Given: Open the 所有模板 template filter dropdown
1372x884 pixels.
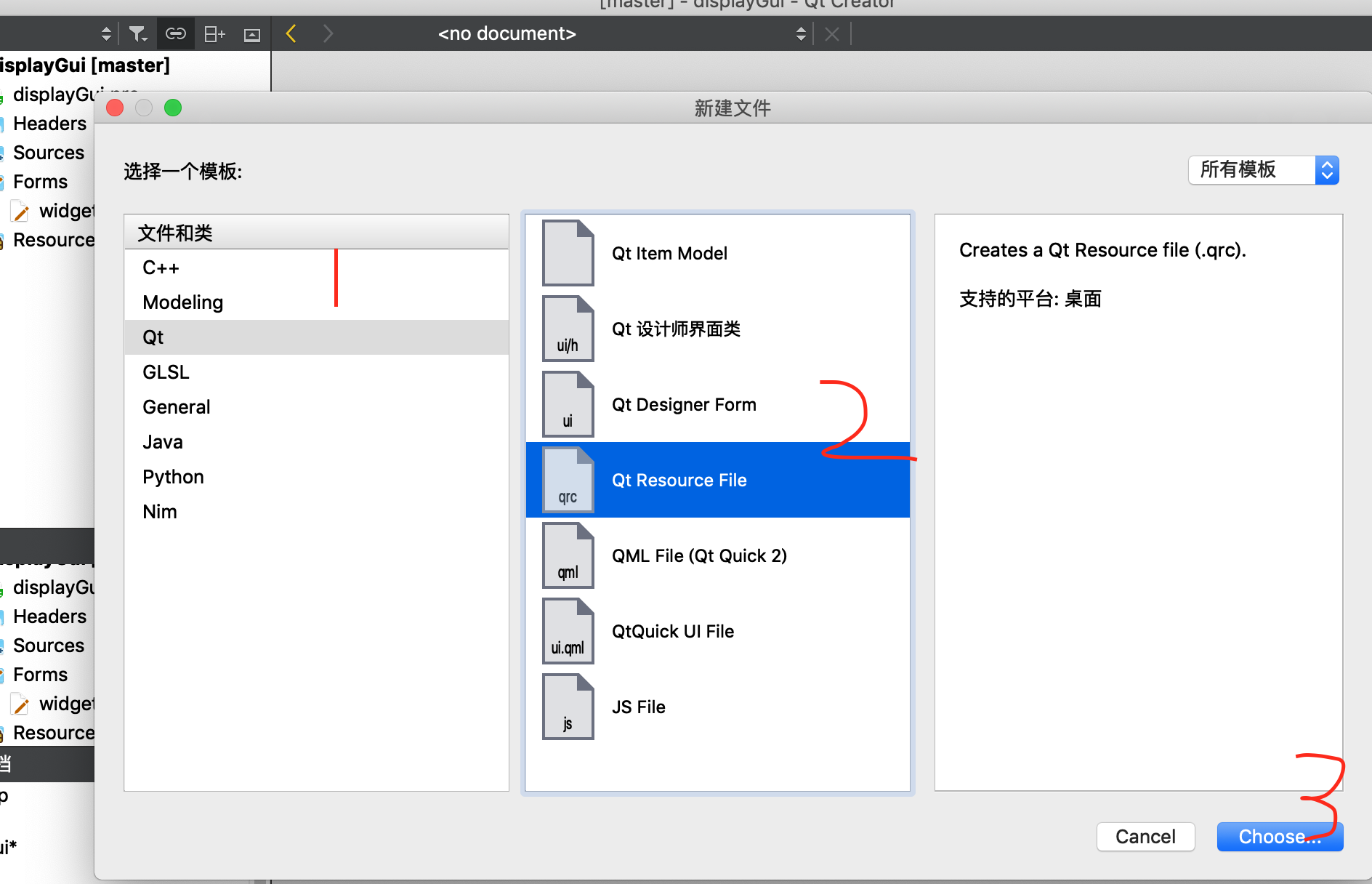Looking at the screenshot, I should (1254, 170).
